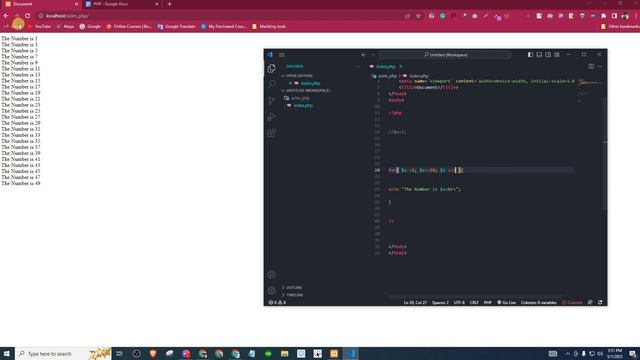
Task: Open a new browser tab
Action: tap(169, 4)
